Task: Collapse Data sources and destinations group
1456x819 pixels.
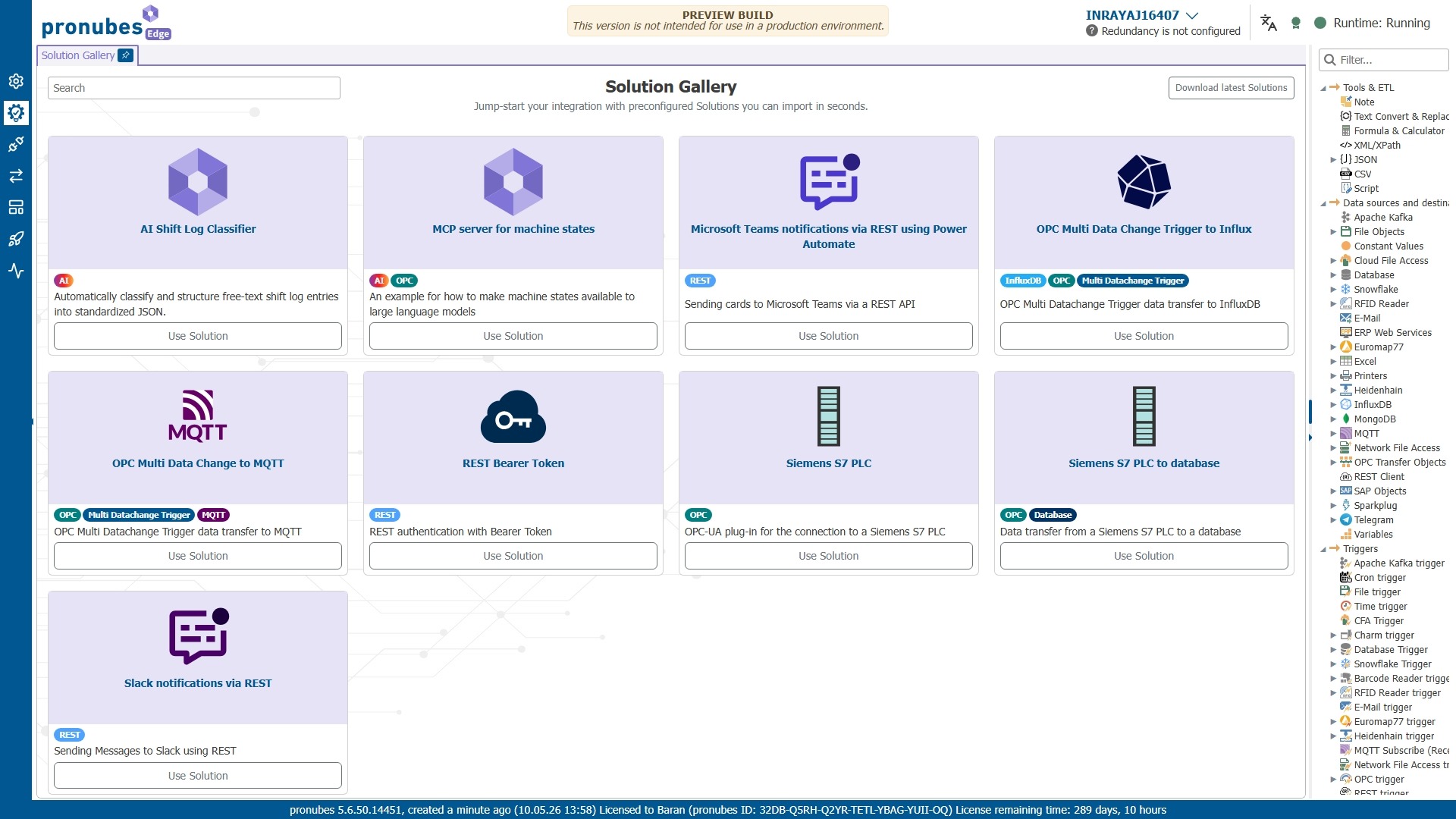Action: coord(1323,203)
